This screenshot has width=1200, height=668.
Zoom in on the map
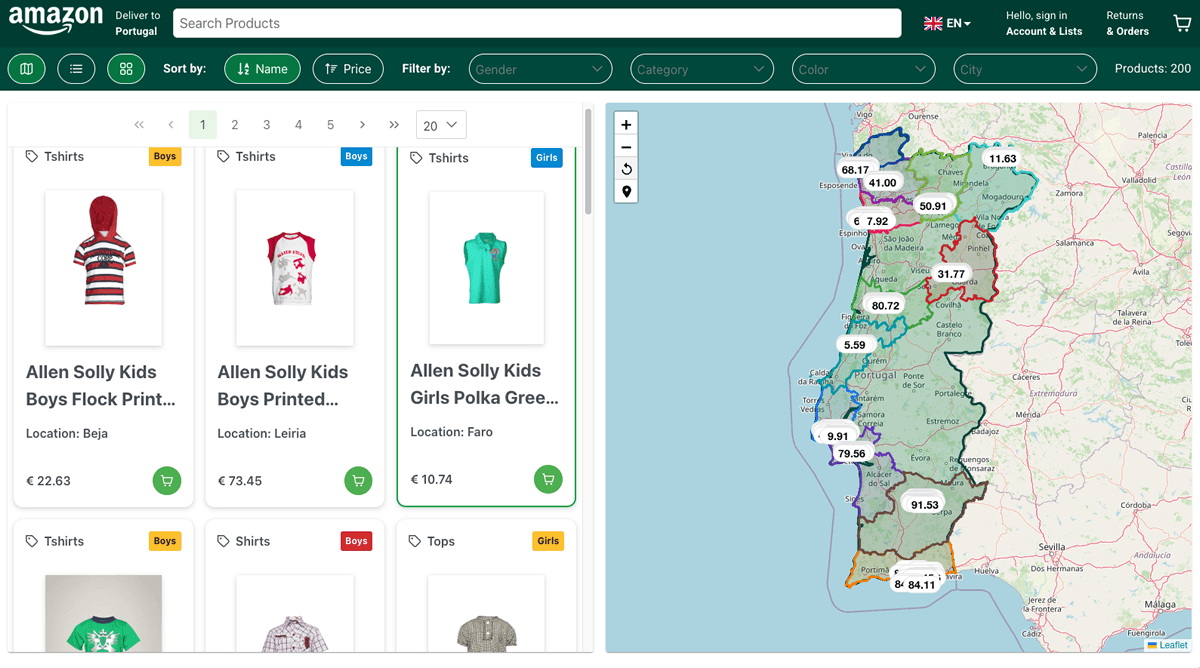[x=626, y=125]
